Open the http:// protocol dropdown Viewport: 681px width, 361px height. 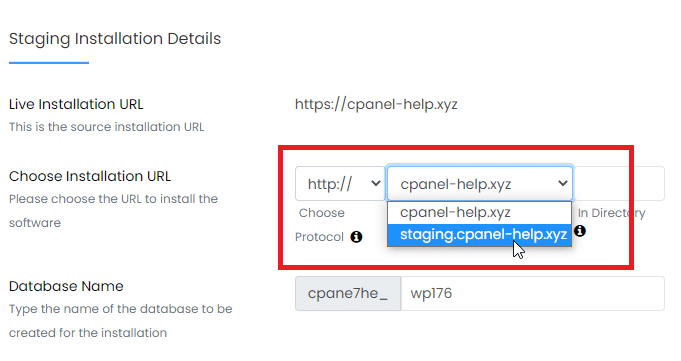[340, 184]
